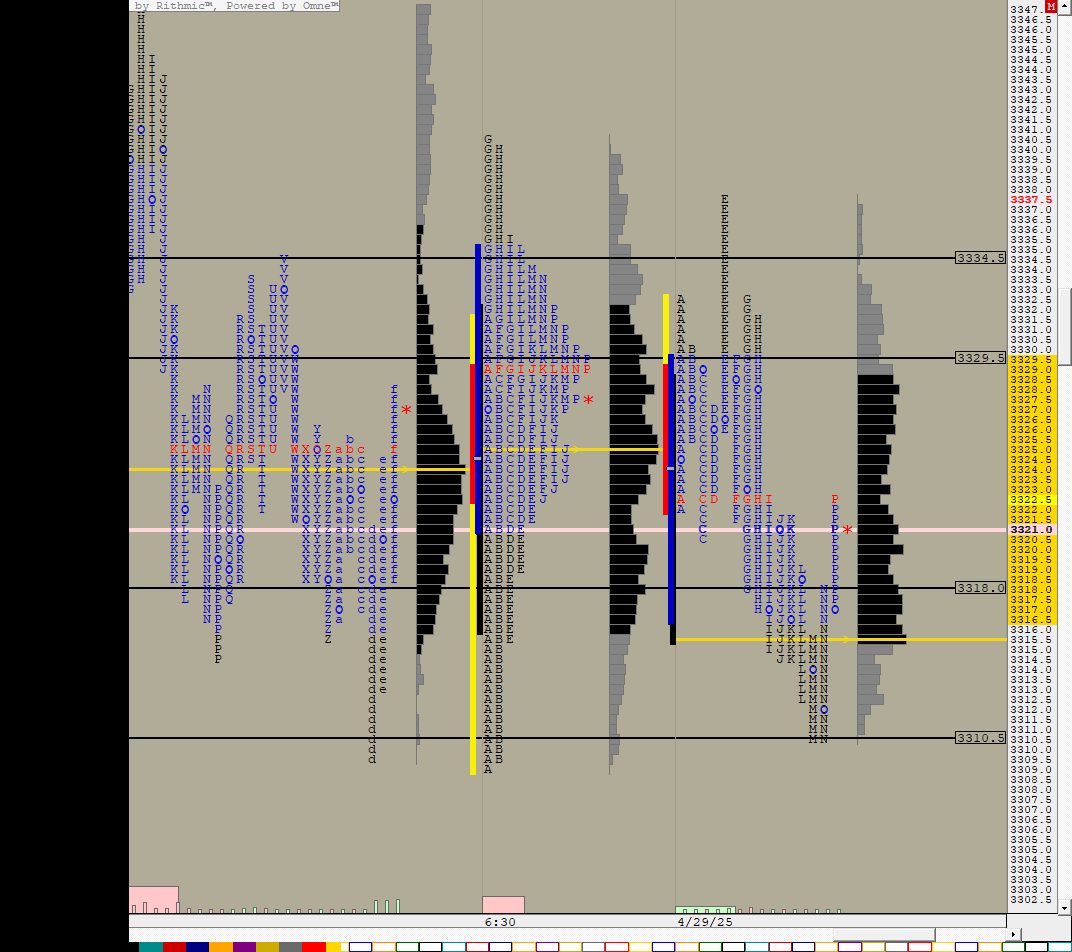The height and width of the screenshot is (952, 1072).
Task: Select the 3334.5 price level label
Action: click(x=980, y=258)
